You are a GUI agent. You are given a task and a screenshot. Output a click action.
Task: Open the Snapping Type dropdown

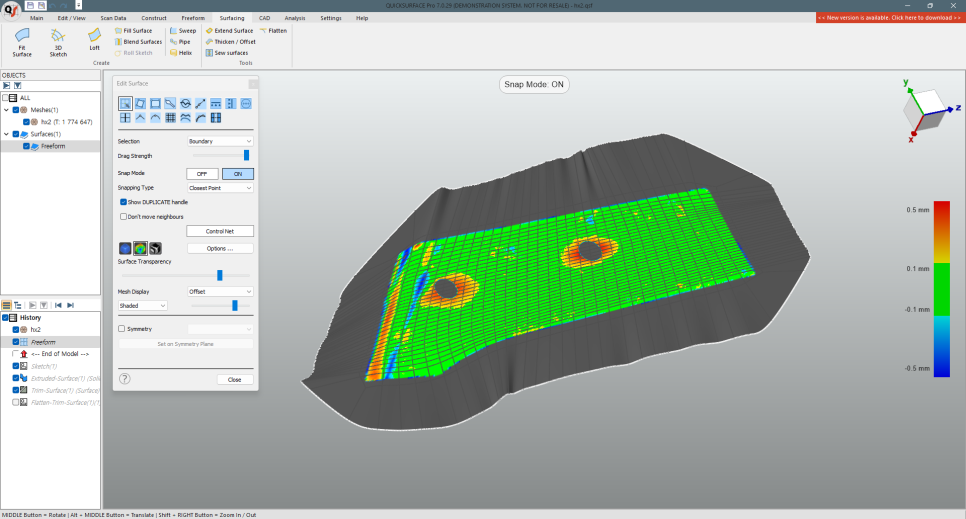(x=220, y=187)
